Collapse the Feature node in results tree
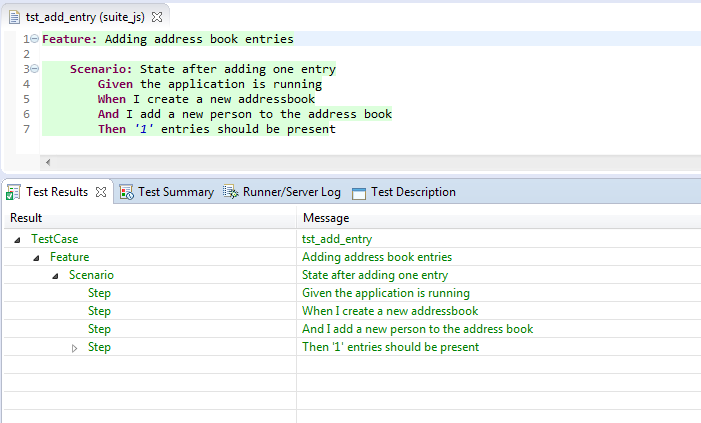The image size is (701, 423). (36, 258)
